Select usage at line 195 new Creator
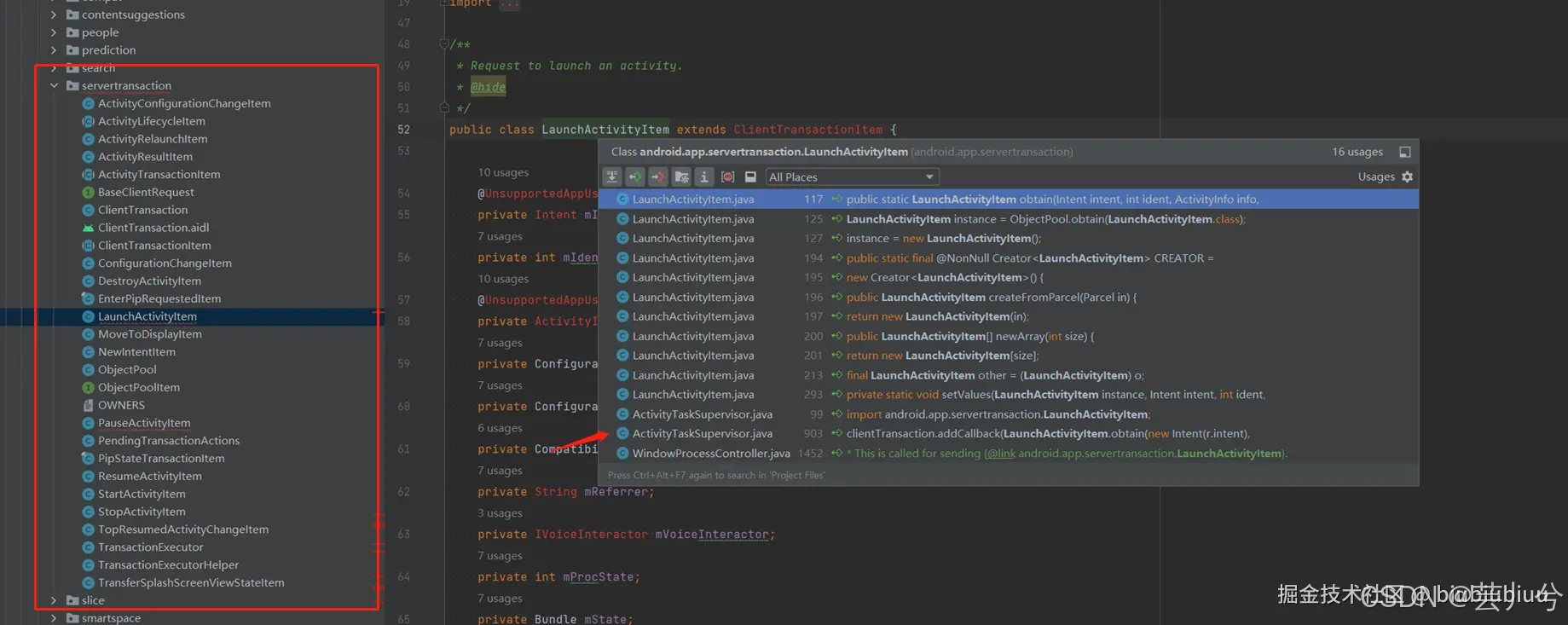Image resolution: width=1568 pixels, height=625 pixels. click(x=1009, y=278)
